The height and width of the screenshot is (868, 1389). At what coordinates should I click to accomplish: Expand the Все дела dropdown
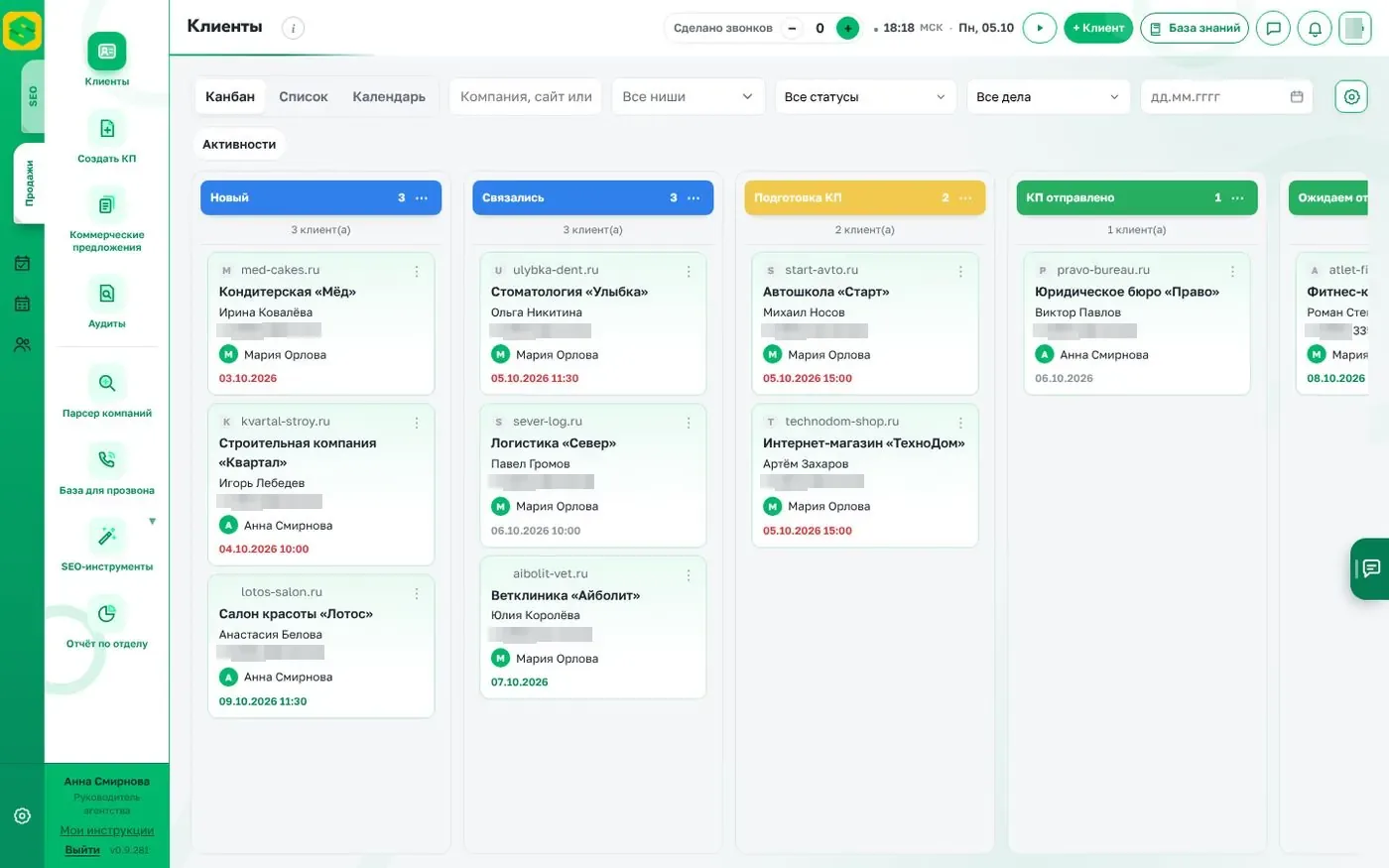[1048, 96]
